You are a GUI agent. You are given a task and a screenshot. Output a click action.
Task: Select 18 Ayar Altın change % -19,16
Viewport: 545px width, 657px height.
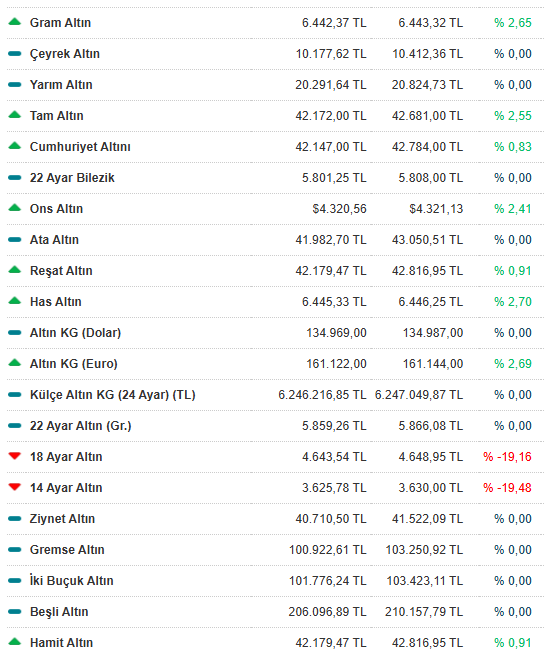pos(507,457)
